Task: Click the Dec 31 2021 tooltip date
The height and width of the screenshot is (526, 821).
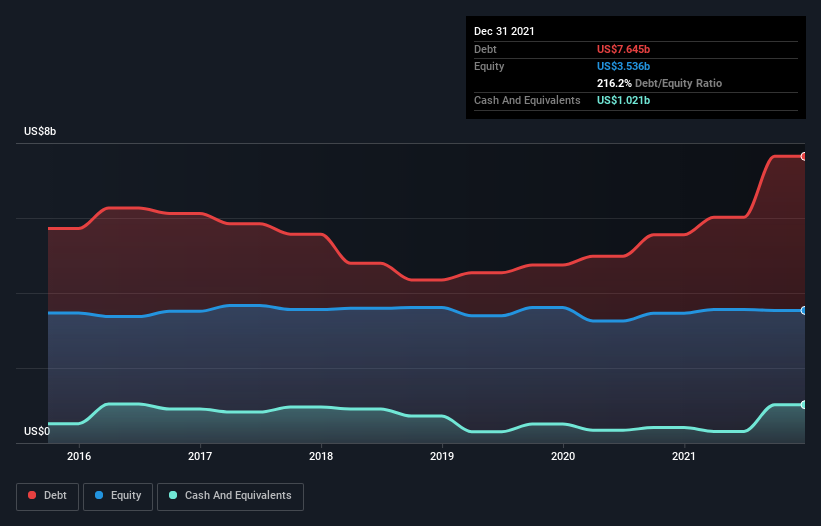Action: [x=504, y=31]
